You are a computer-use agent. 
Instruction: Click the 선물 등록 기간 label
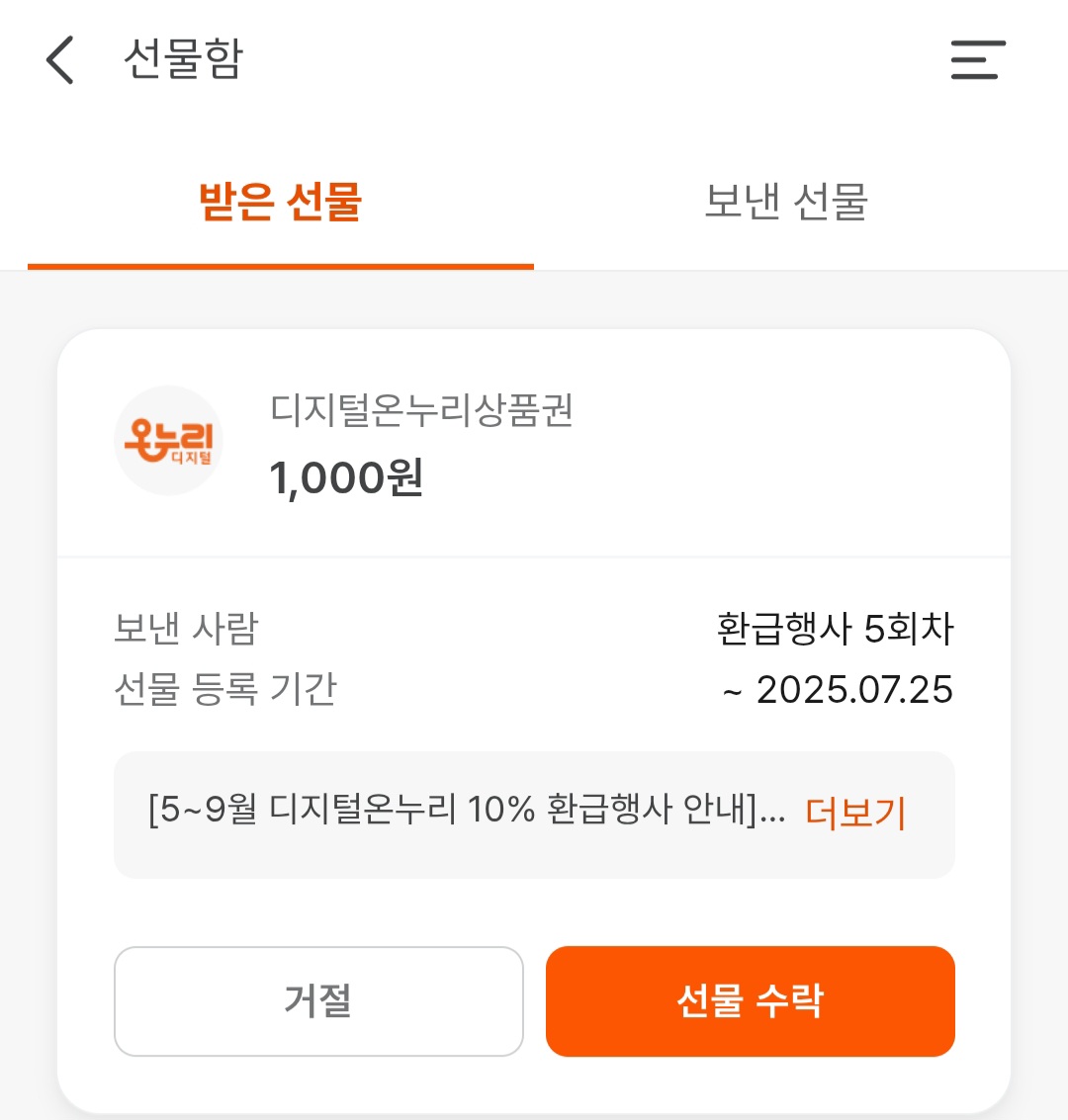pyautogui.click(x=225, y=689)
